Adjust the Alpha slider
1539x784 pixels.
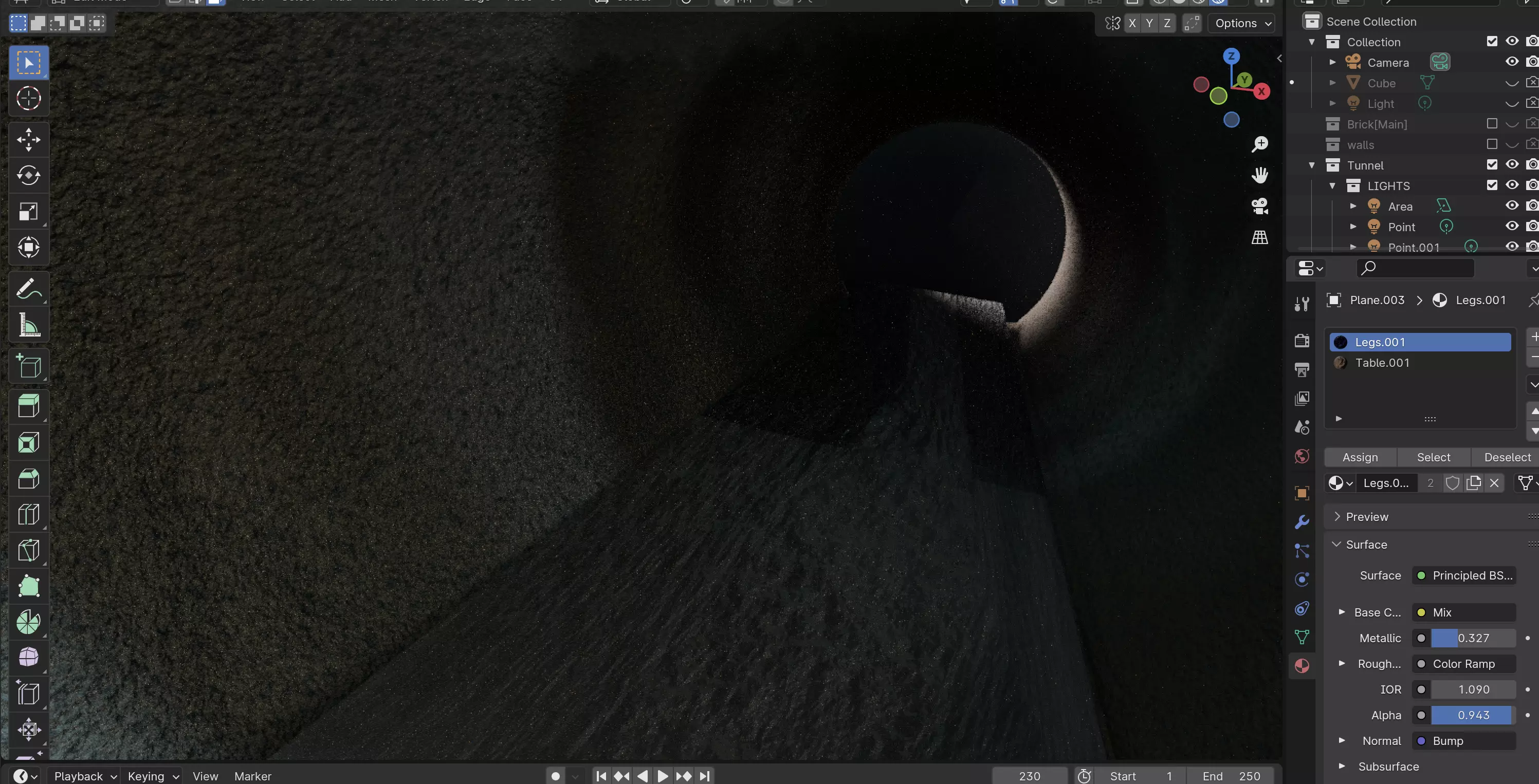pos(1473,715)
